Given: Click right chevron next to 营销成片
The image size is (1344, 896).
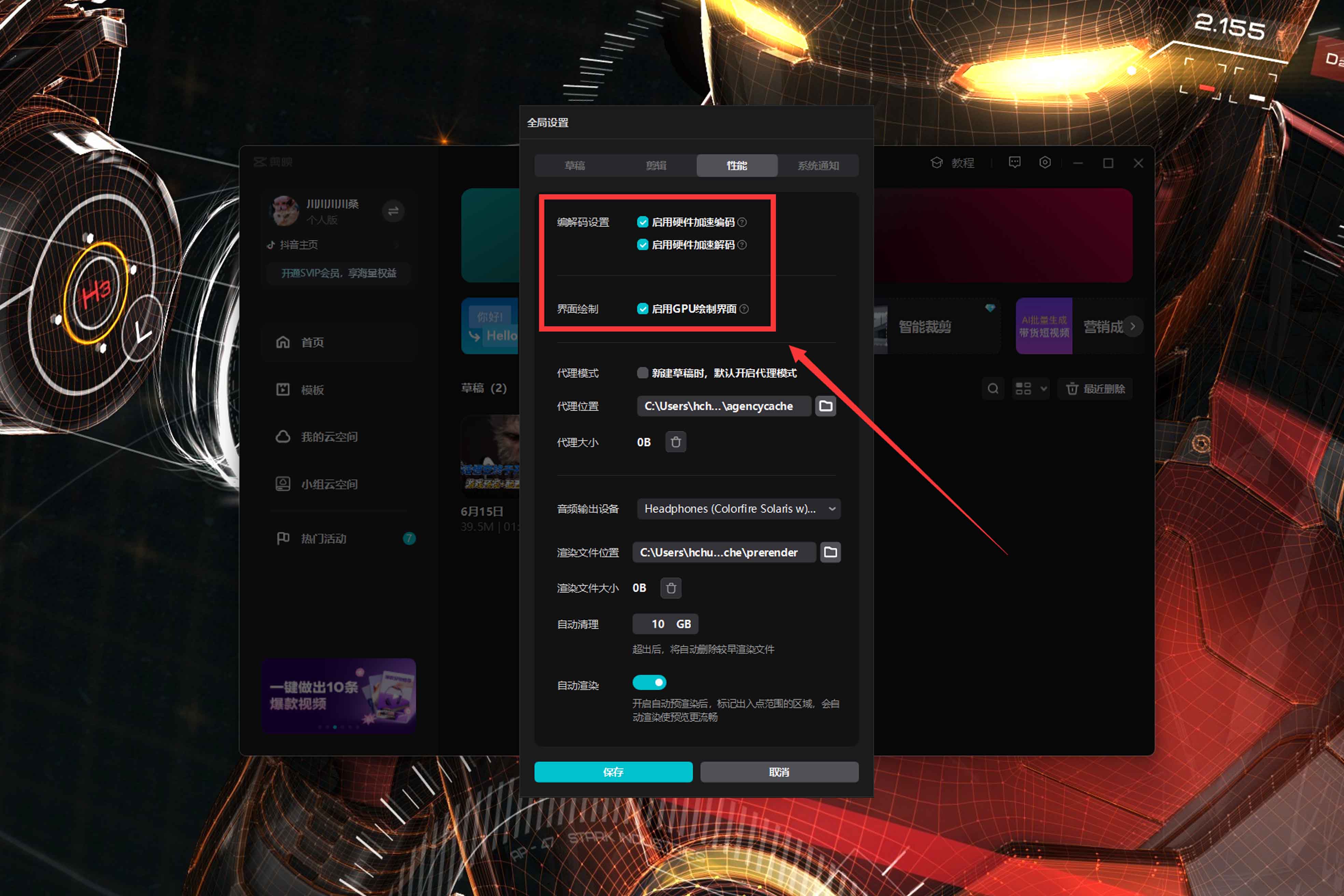Looking at the screenshot, I should [x=1133, y=326].
